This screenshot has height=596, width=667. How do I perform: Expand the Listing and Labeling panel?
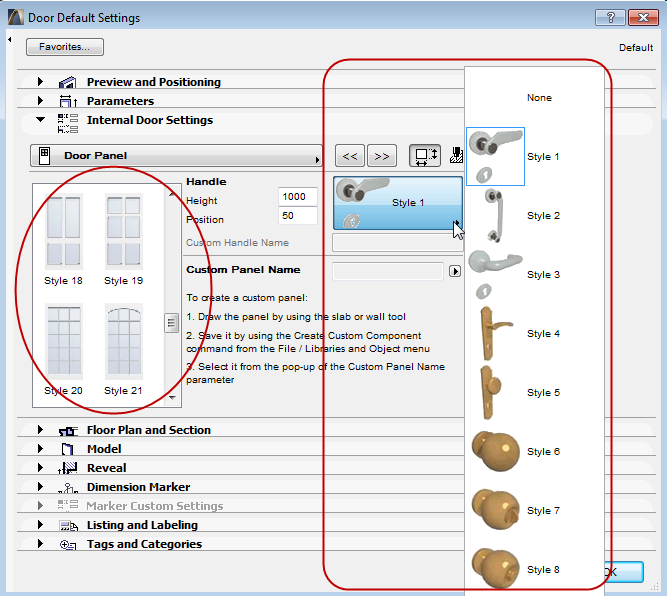pos(40,525)
